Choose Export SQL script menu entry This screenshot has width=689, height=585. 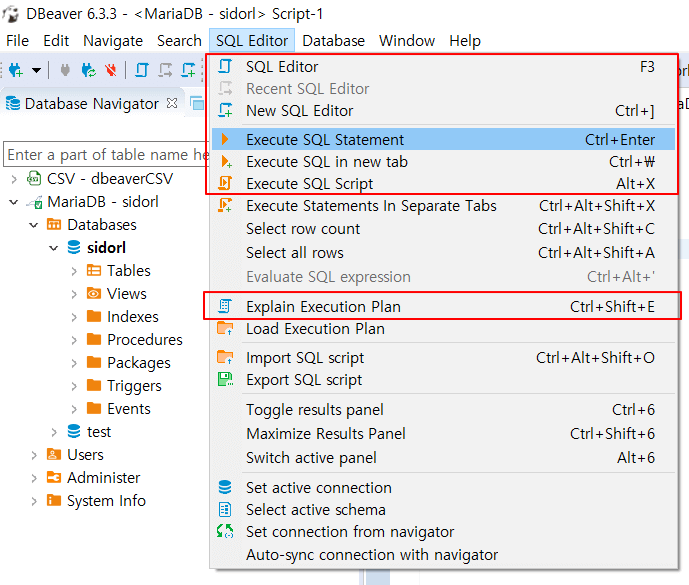(x=443, y=380)
